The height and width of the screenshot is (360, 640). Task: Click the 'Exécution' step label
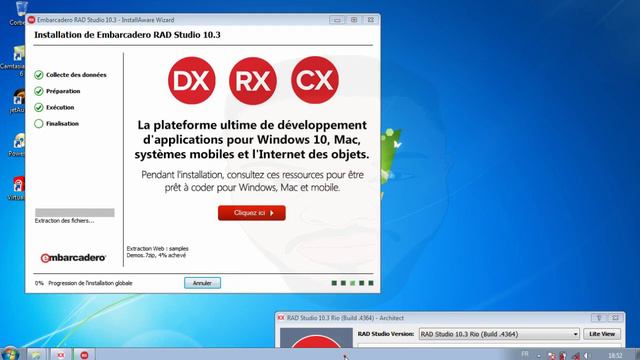click(x=60, y=107)
